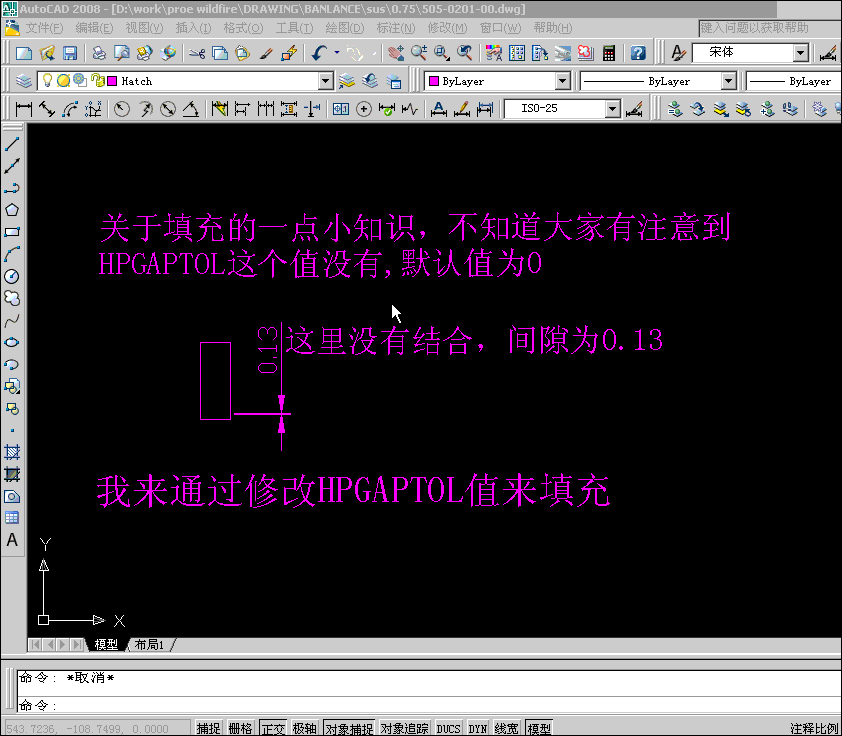842x736 pixels.
Task: Activate the Pan hand tool
Action: point(396,53)
